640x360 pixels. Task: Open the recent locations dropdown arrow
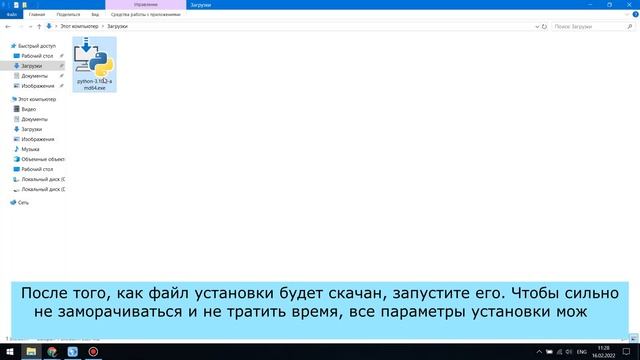click(x=30, y=27)
